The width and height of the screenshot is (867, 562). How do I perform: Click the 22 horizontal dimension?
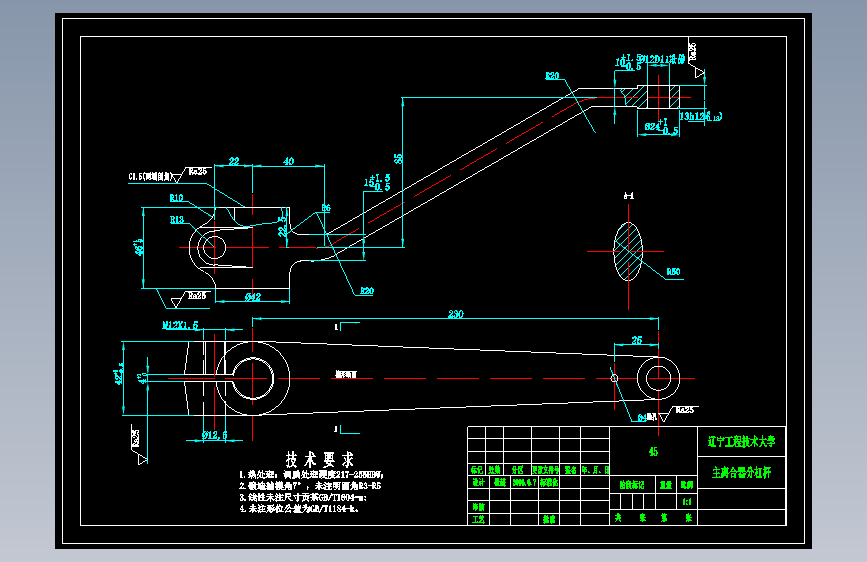click(234, 161)
